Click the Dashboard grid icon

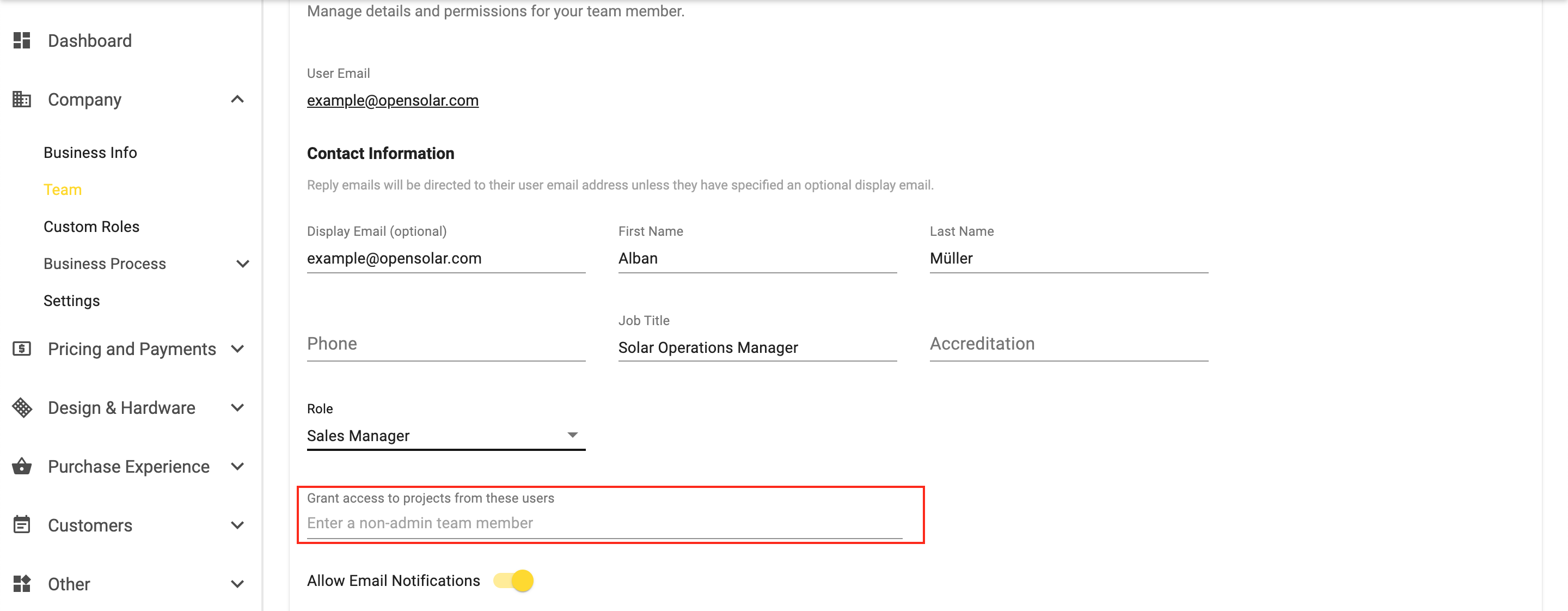22,41
